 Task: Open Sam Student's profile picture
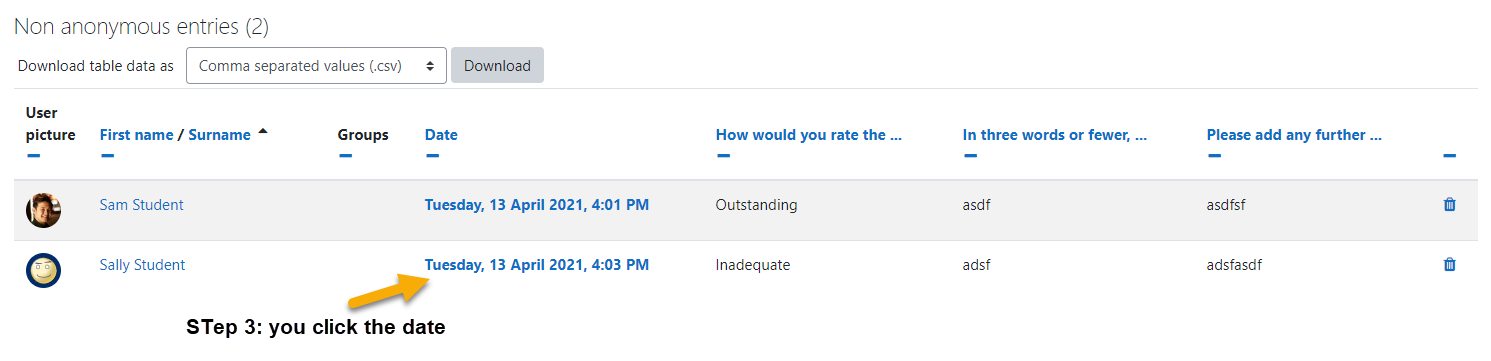point(43,210)
